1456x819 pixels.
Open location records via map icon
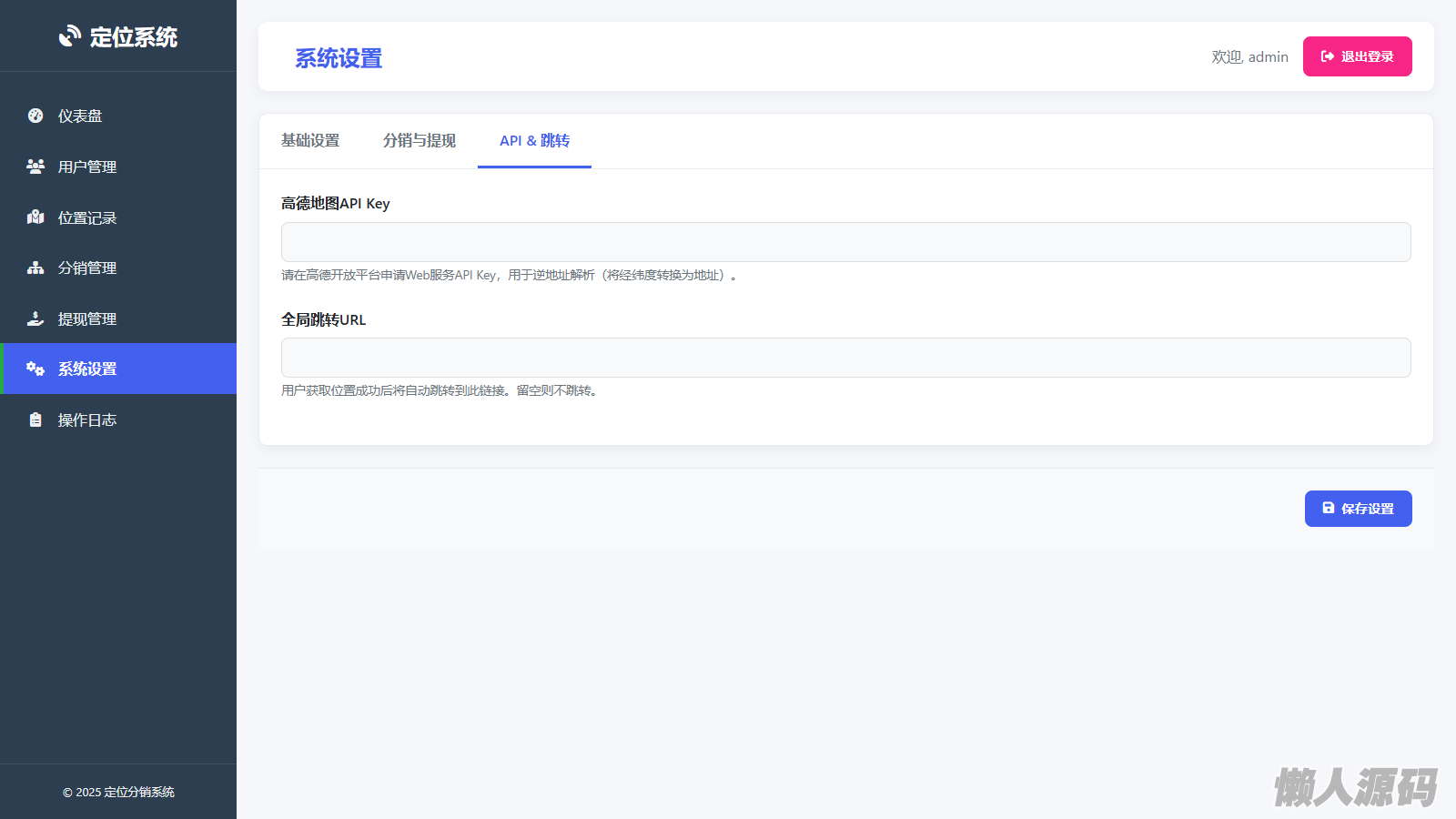click(x=35, y=217)
